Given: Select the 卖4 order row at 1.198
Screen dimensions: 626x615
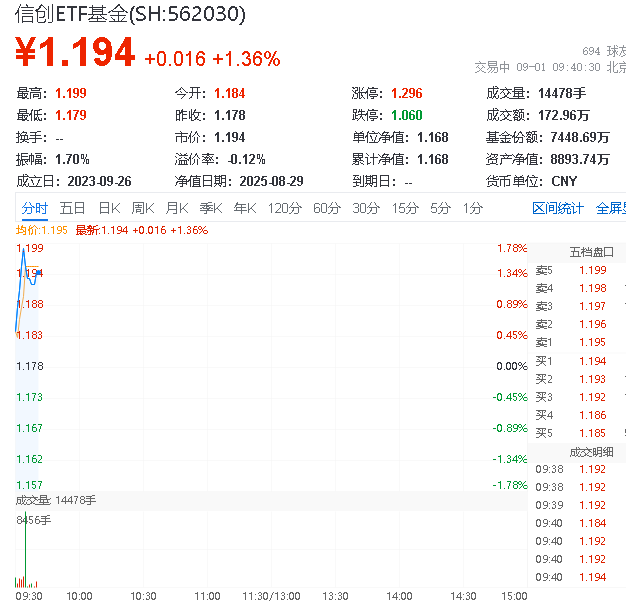Looking at the screenshot, I should 578,288.
